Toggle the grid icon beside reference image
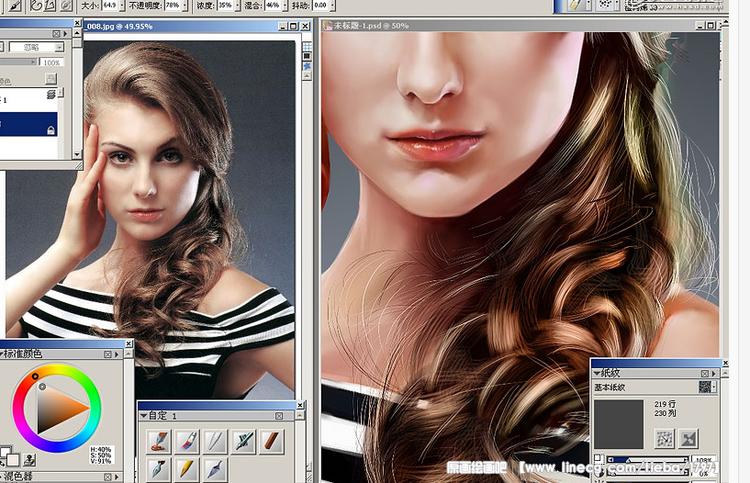Image resolution: width=750 pixels, height=483 pixels. click(x=307, y=46)
